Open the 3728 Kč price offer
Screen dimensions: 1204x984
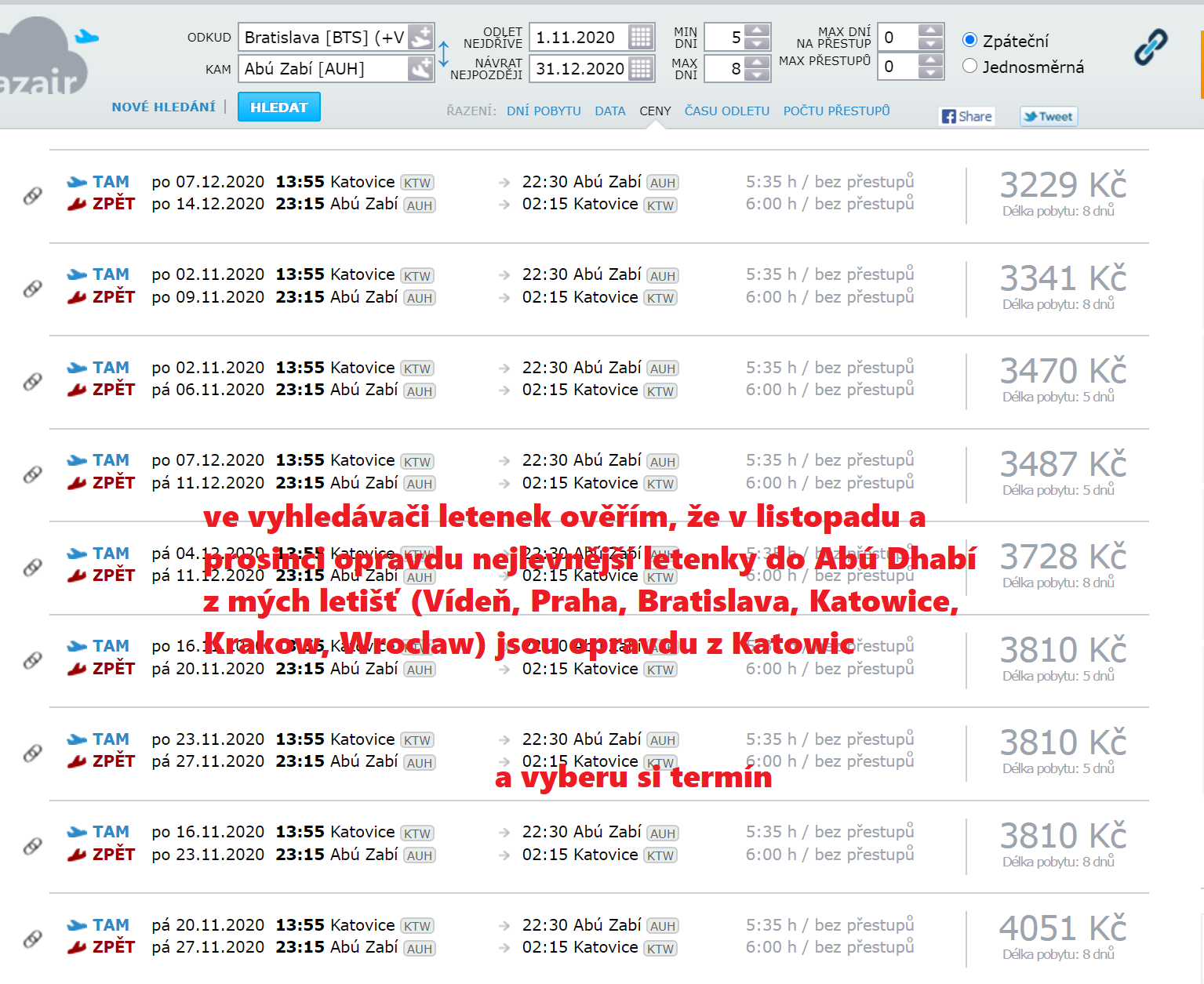coord(1063,557)
